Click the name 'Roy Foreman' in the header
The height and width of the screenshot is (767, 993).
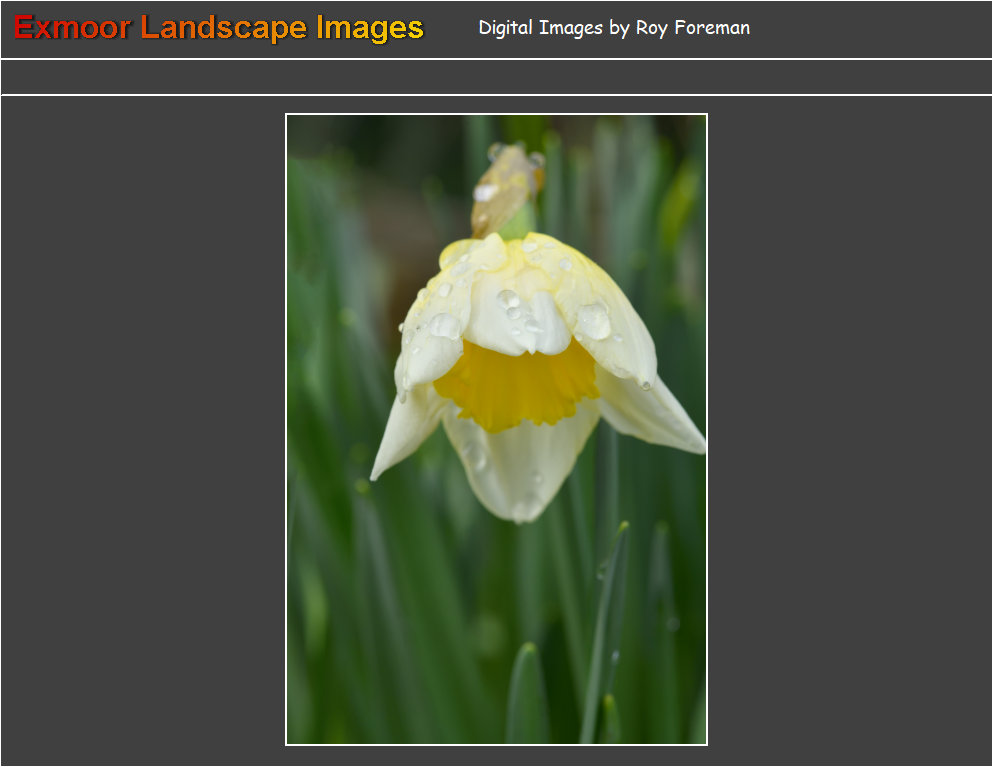click(x=692, y=28)
